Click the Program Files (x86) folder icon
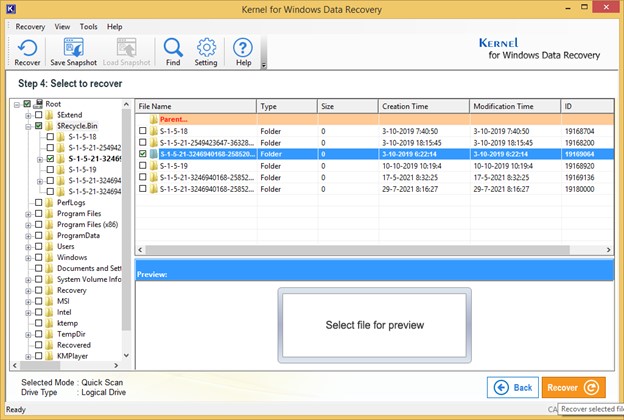Image resolution: width=624 pixels, height=420 pixels. tap(49, 225)
